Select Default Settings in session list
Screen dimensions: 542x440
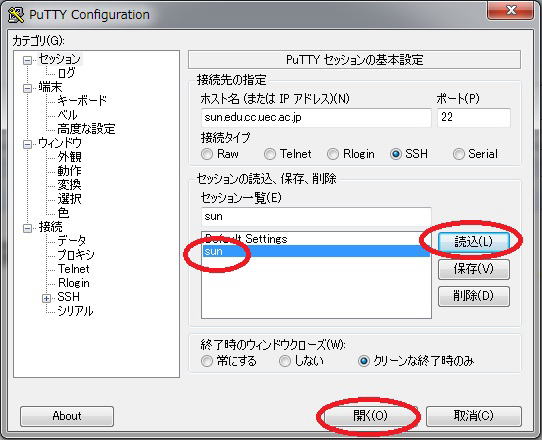(x=316, y=238)
